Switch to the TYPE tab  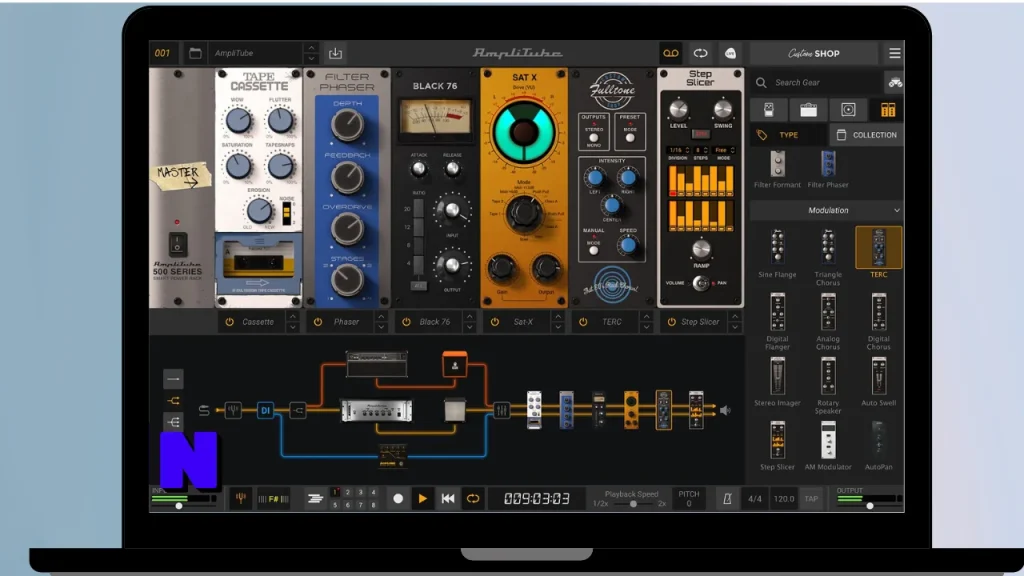pos(788,135)
